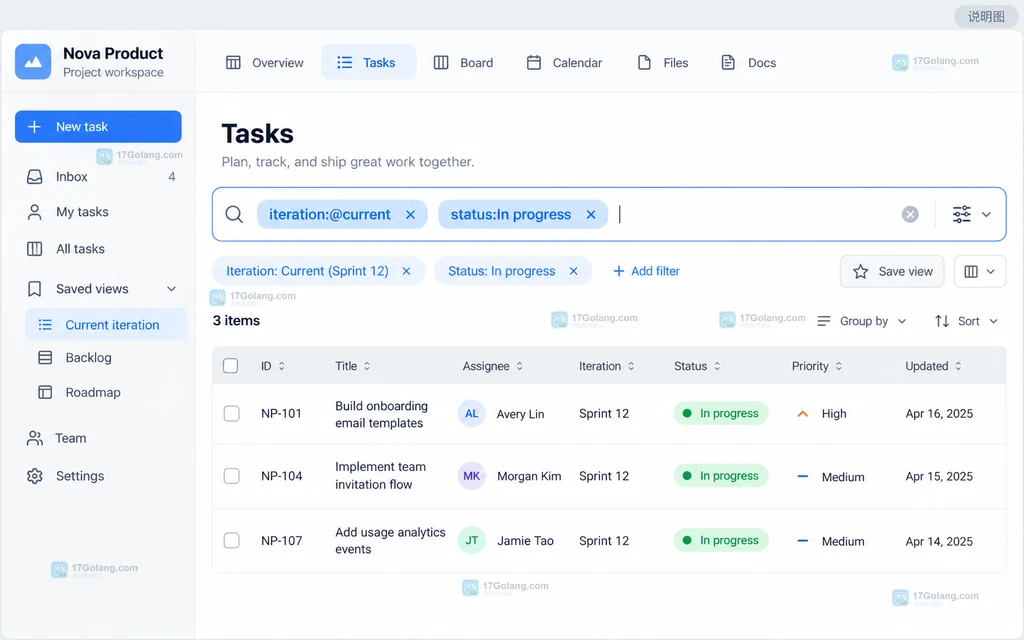Select the Current iteration saved view
The width and height of the screenshot is (1024, 640).
click(x=106, y=325)
